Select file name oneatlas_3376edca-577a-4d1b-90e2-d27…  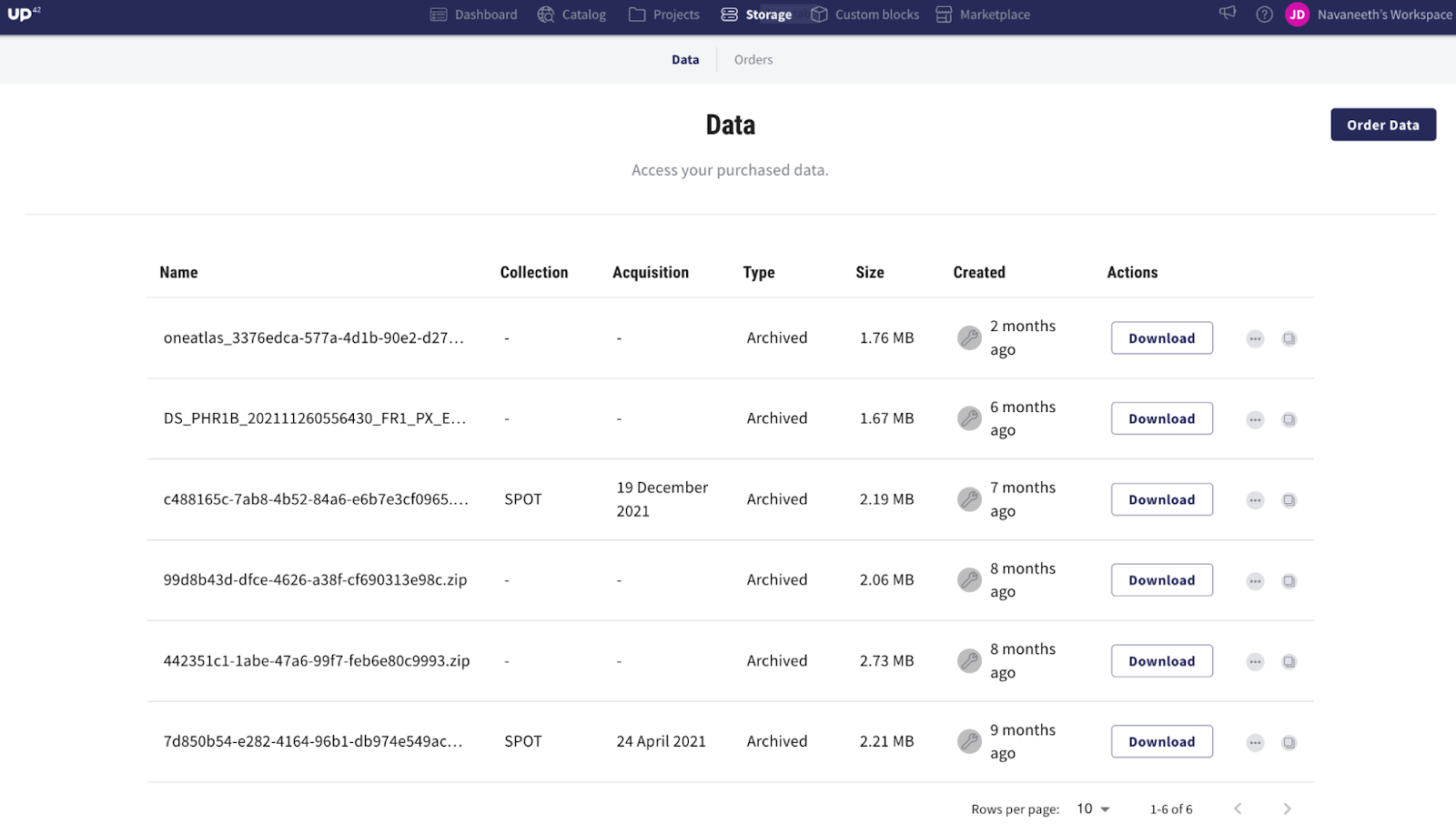click(314, 337)
